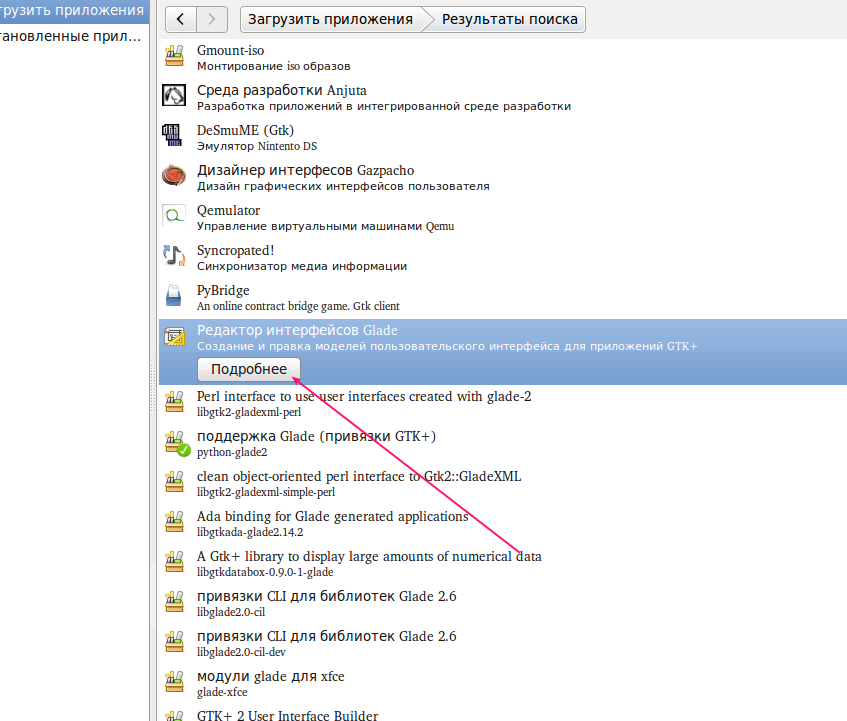This screenshot has height=721, width=847.
Task: Click the PyBridge icon
Action: pyautogui.click(x=173, y=295)
